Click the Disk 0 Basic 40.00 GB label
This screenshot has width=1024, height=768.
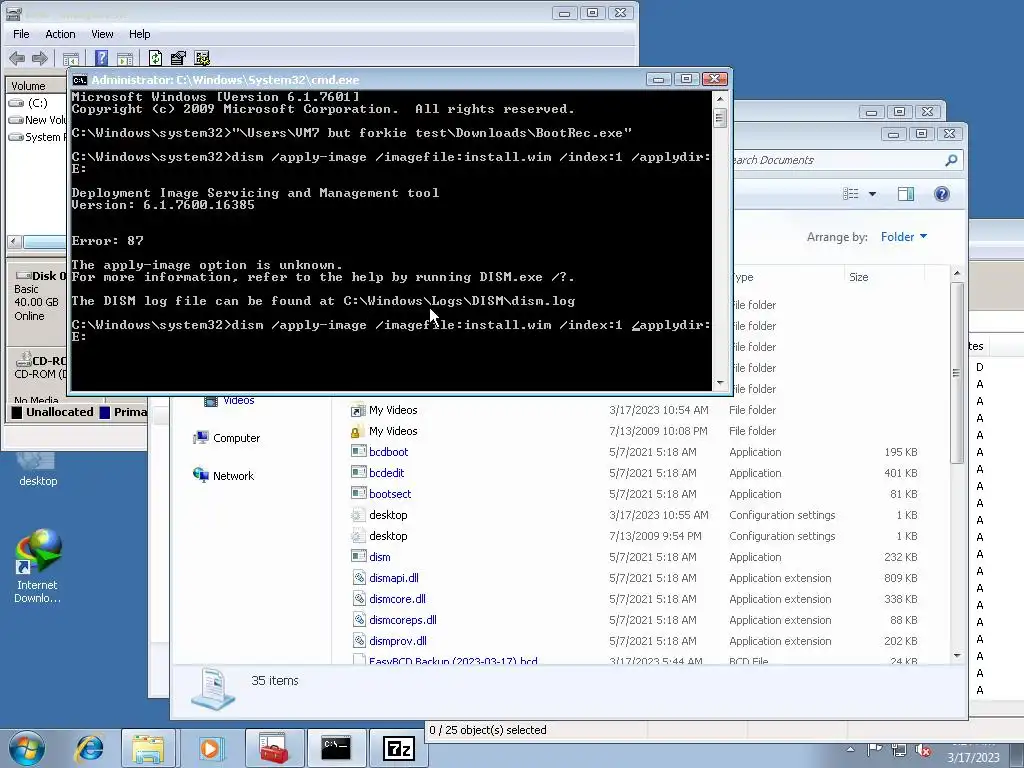pyautogui.click(x=38, y=296)
